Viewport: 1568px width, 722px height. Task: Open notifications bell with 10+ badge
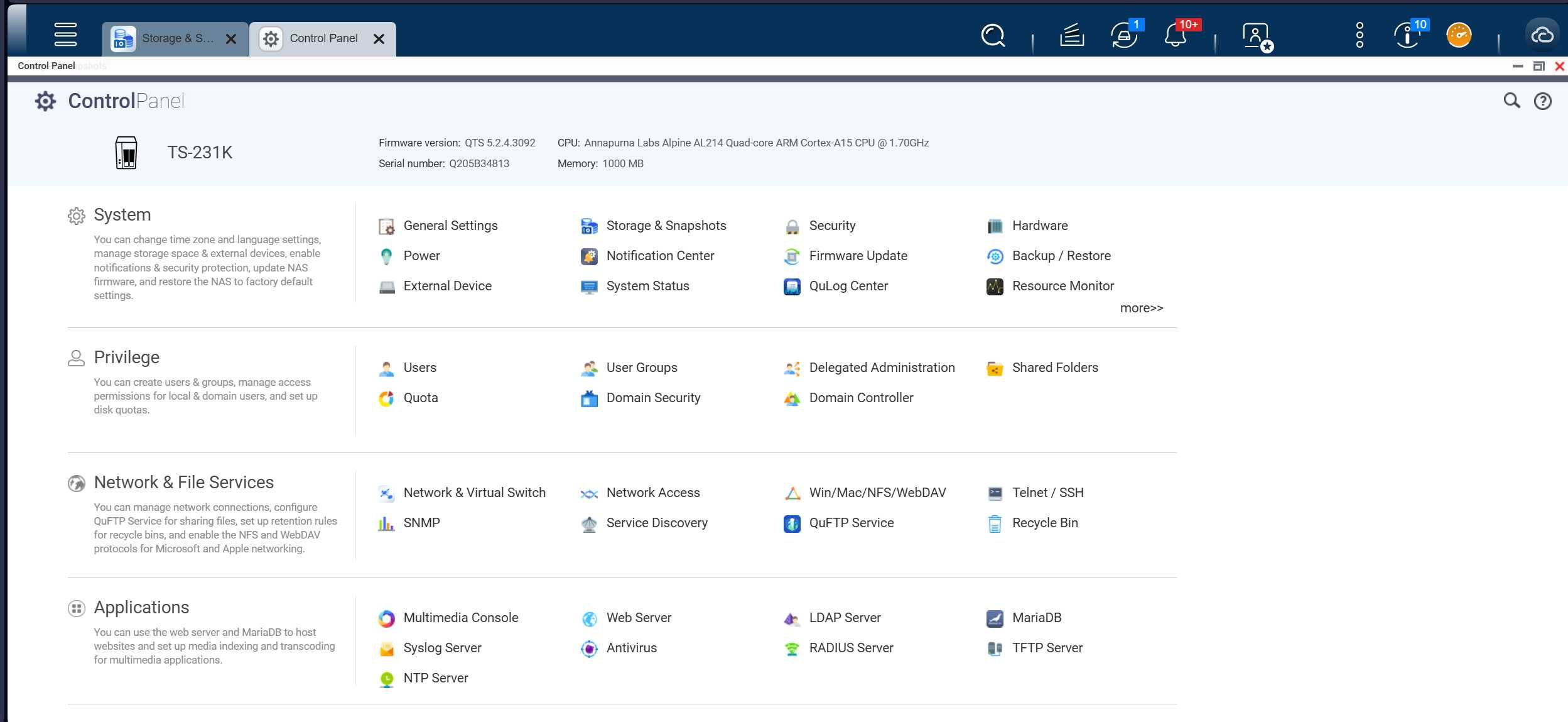[1177, 35]
